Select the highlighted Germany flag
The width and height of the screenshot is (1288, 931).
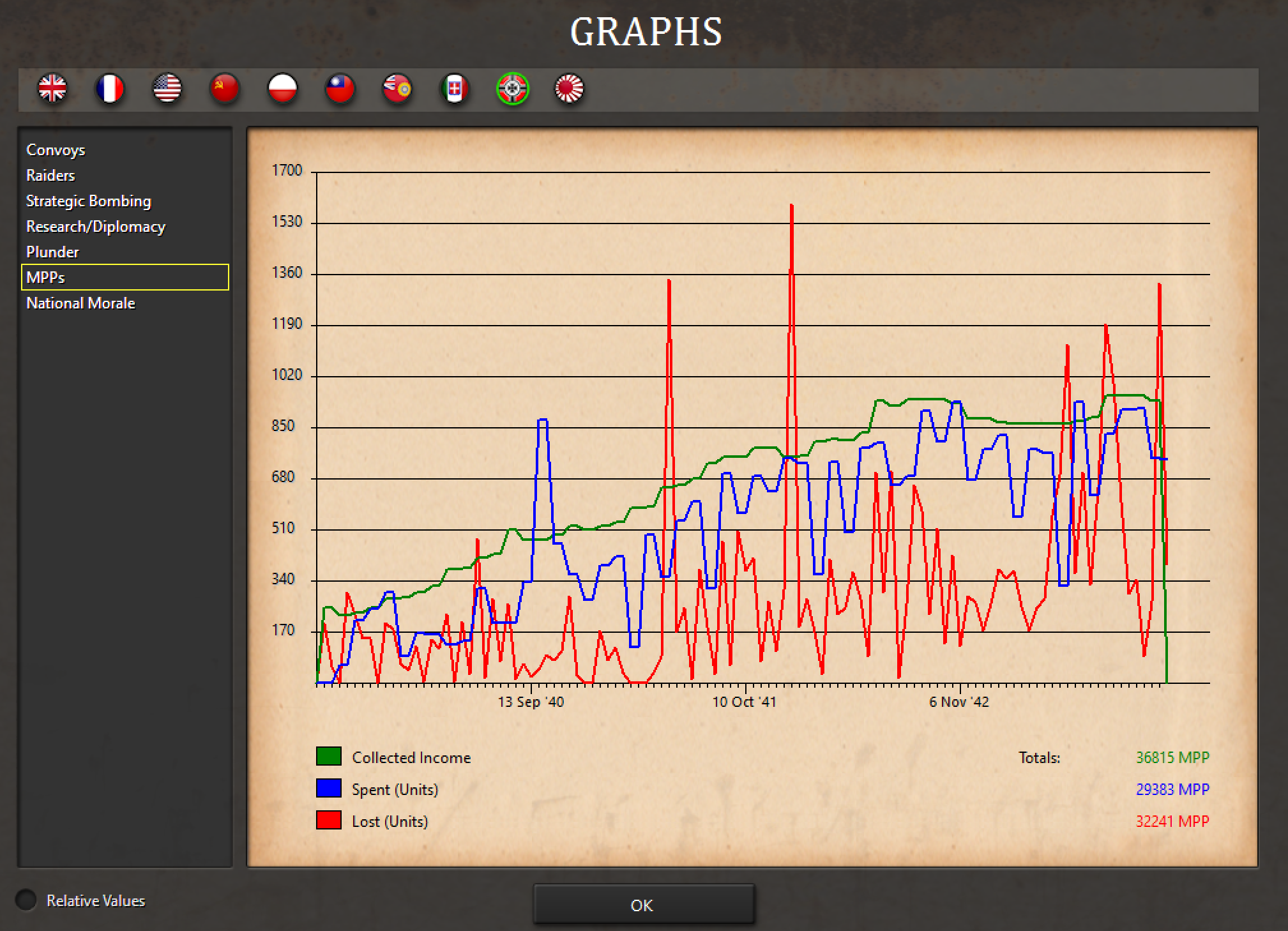click(x=512, y=89)
